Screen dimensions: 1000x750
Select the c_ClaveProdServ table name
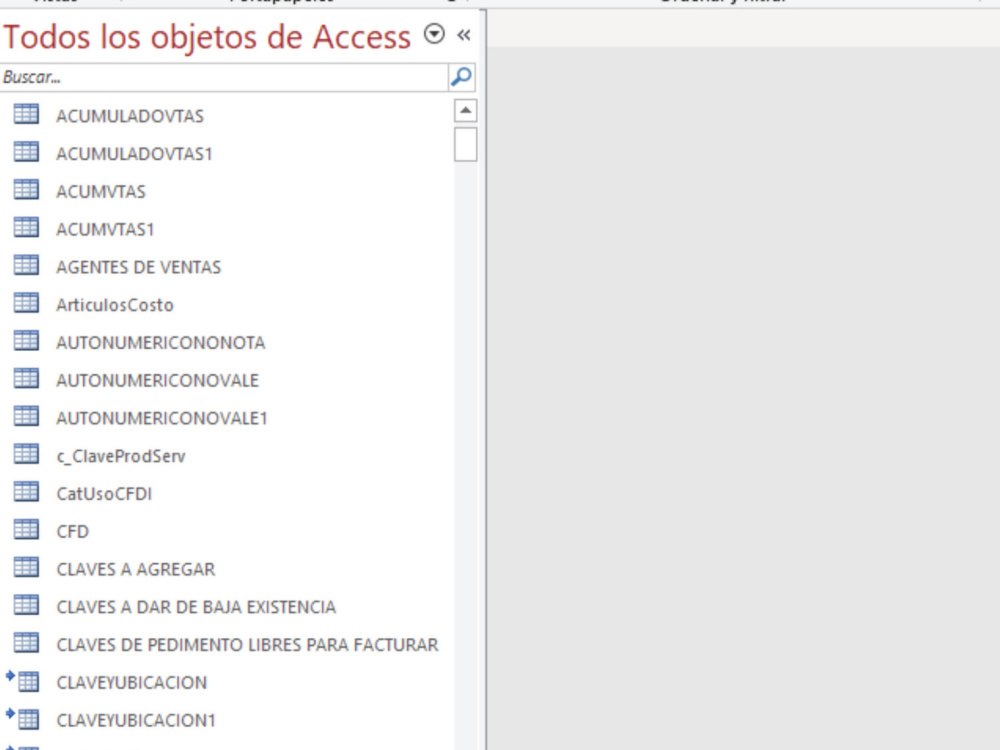tap(121, 456)
